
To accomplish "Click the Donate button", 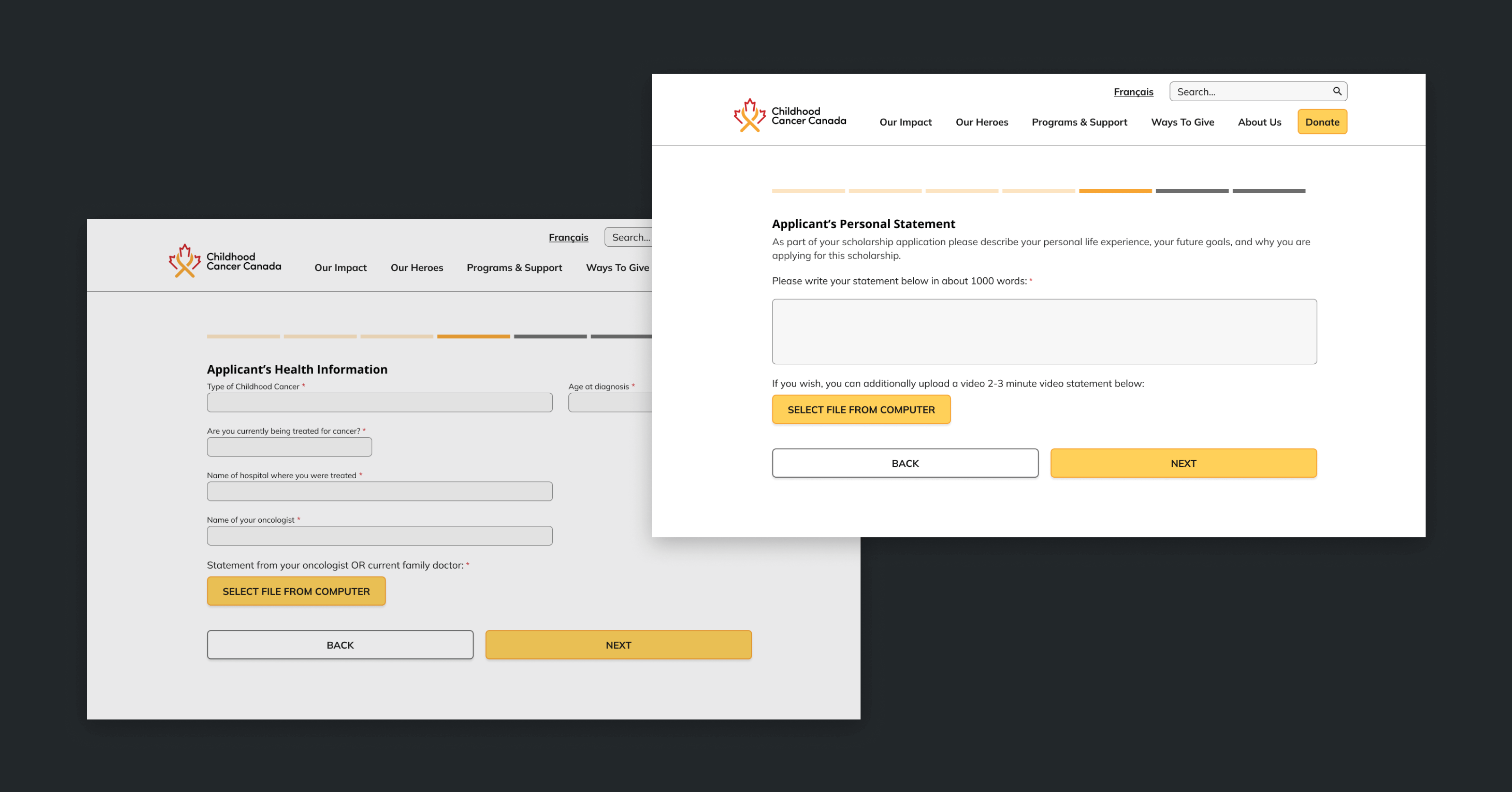I will tap(1322, 122).
